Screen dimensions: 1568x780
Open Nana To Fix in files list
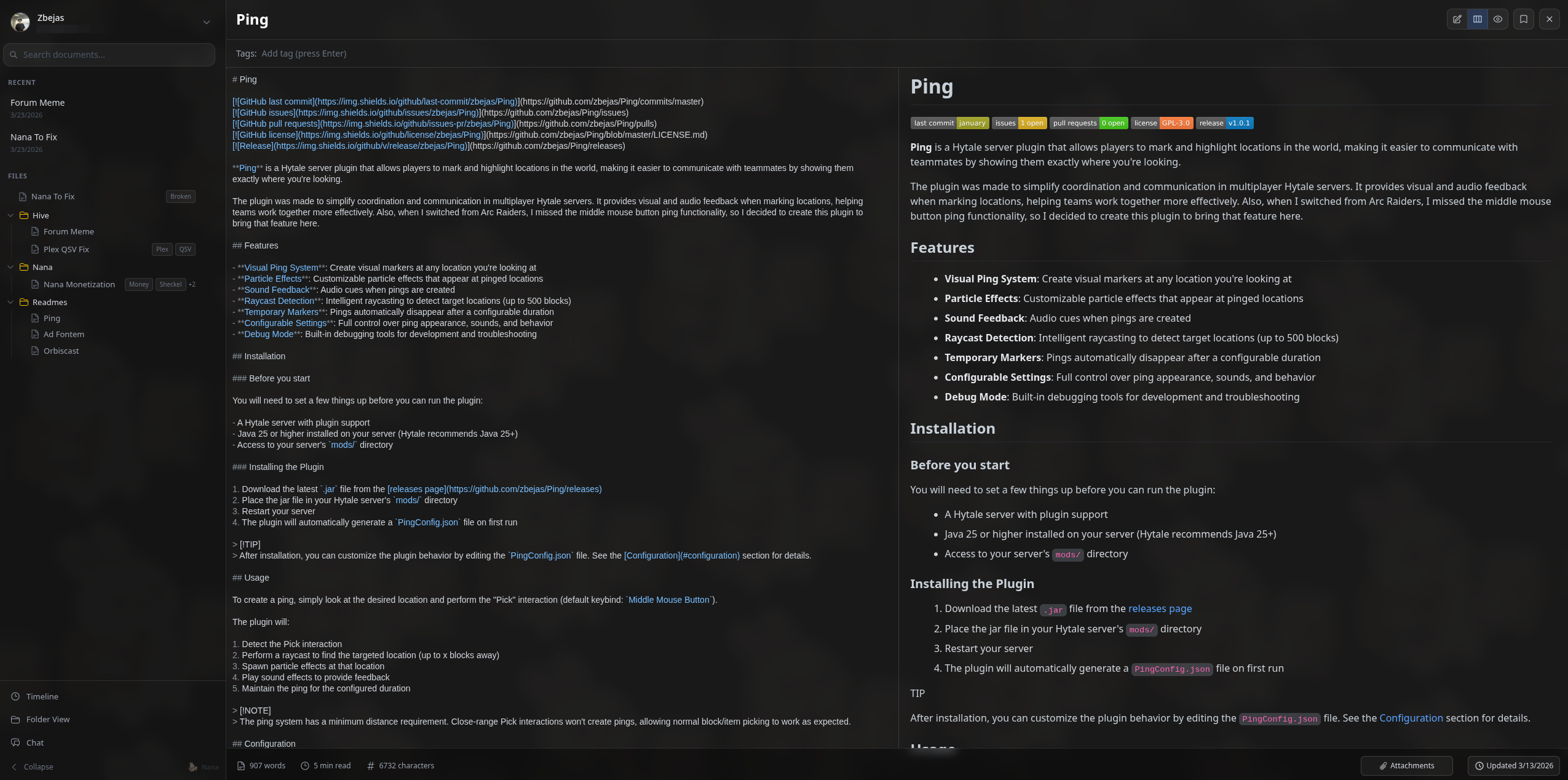coord(53,196)
